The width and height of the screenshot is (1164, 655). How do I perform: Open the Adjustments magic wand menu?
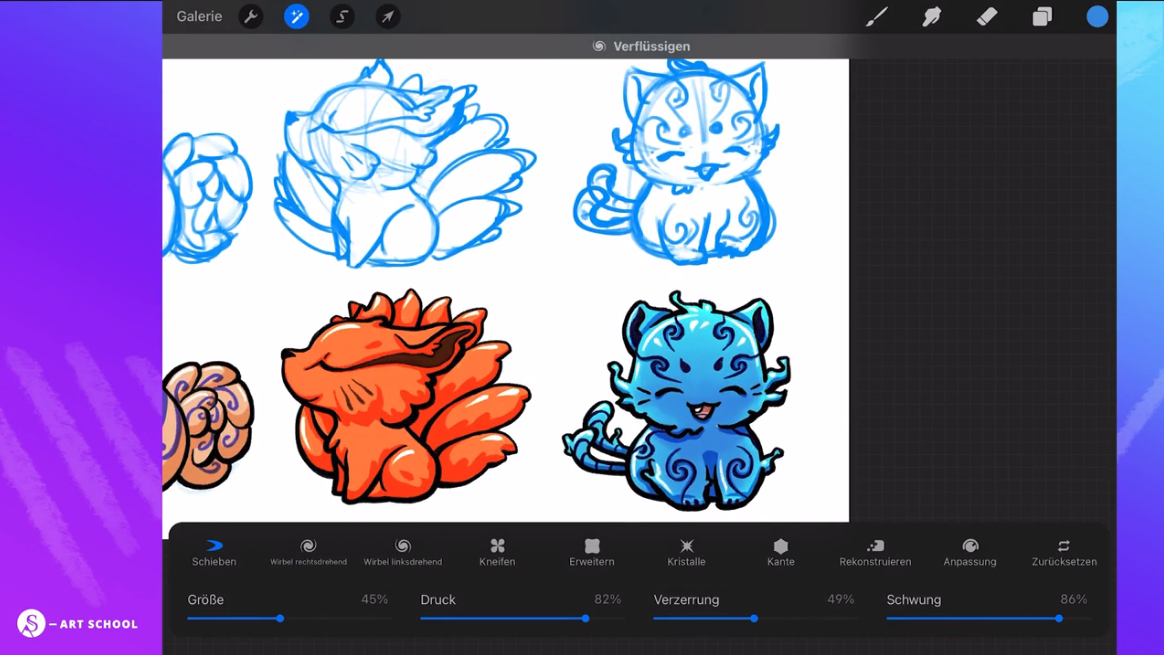coord(297,16)
